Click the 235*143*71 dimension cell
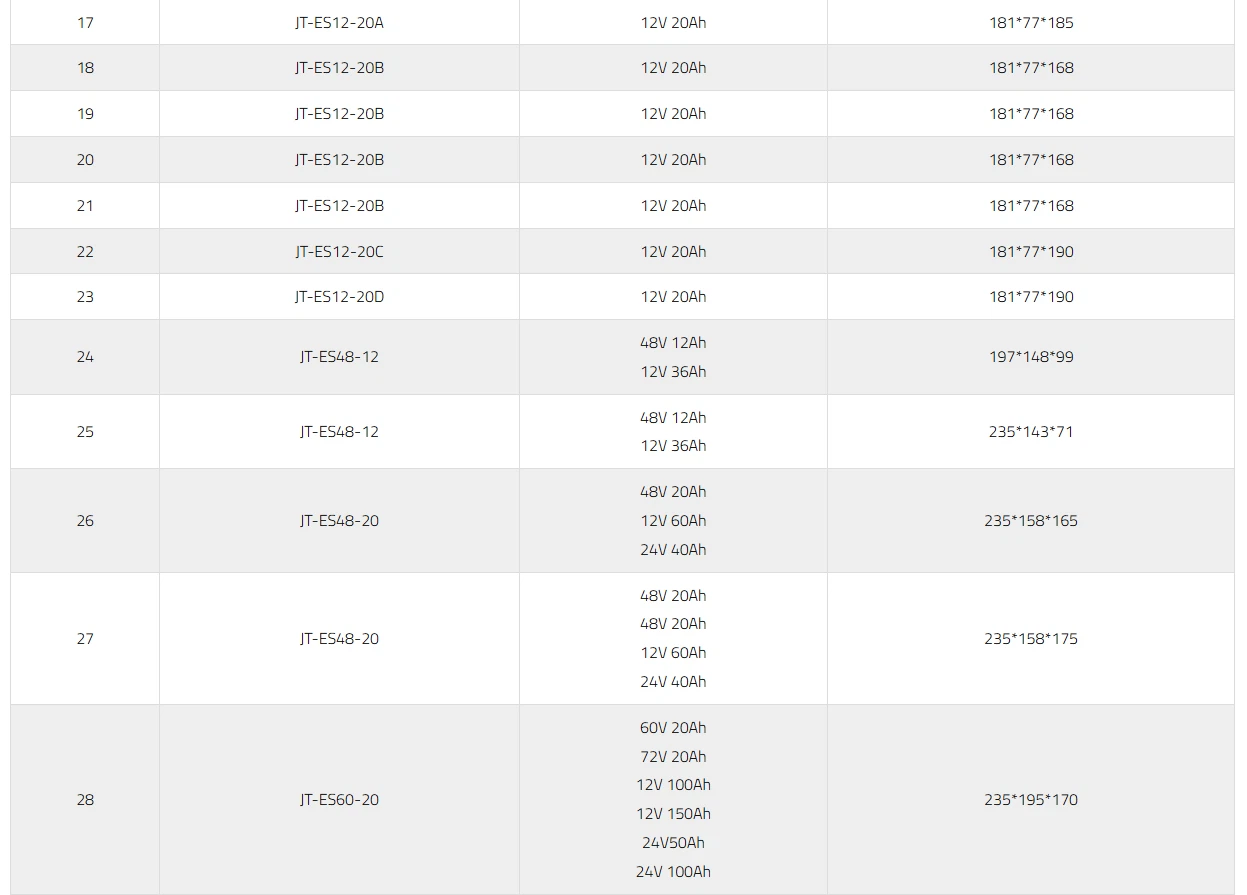This screenshot has height=895, width=1247. pos(1031,432)
